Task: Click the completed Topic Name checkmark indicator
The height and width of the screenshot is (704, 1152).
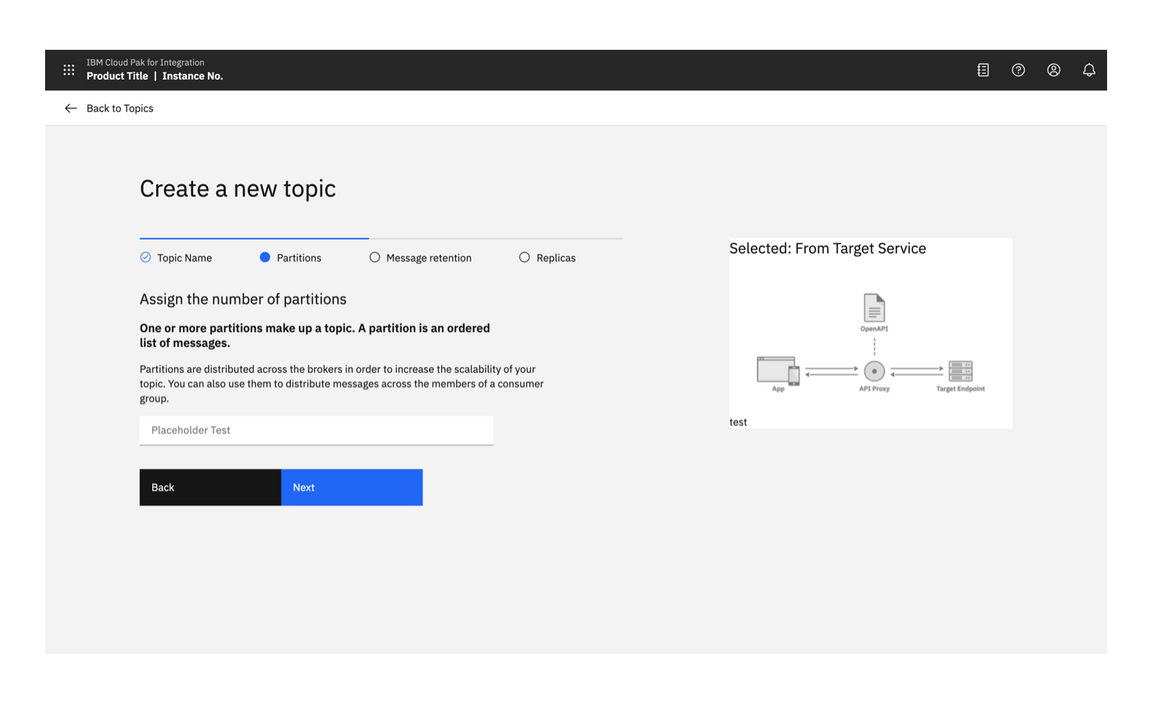Action: click(x=144, y=257)
